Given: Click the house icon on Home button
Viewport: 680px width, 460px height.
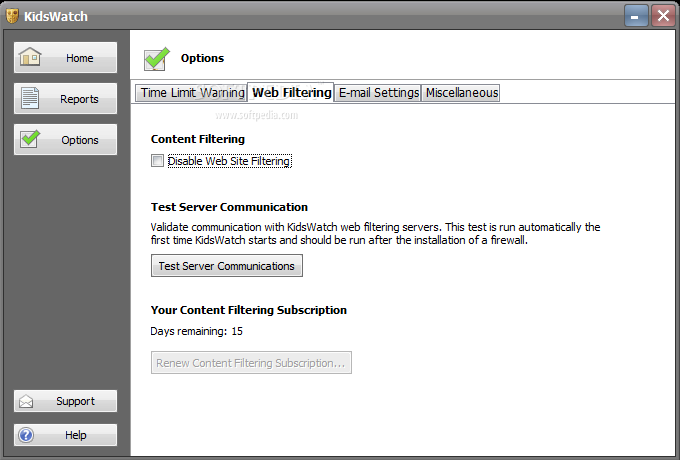Looking at the screenshot, I should tap(30, 57).
